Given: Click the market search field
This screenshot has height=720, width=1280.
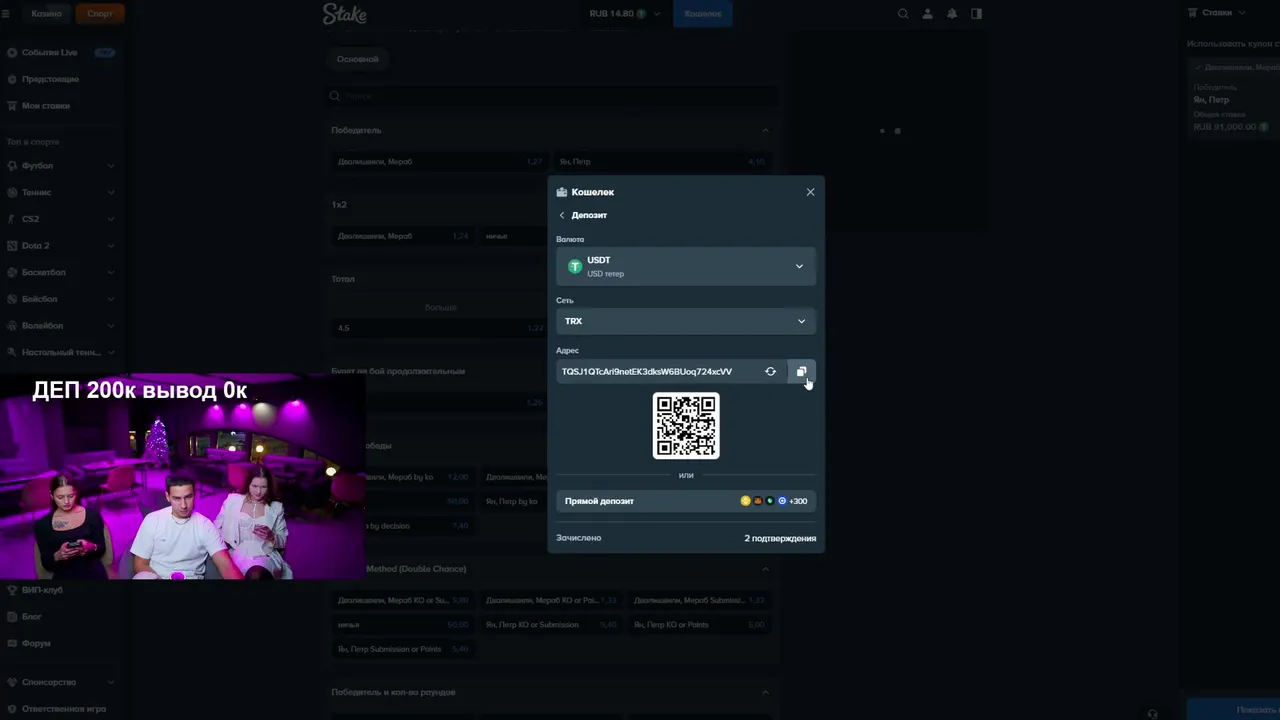Looking at the screenshot, I should [x=553, y=96].
